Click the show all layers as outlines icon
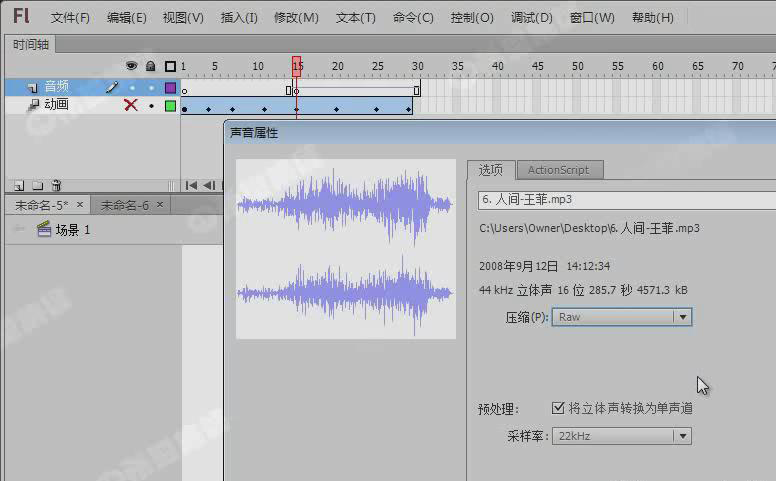776x481 pixels. [170, 67]
